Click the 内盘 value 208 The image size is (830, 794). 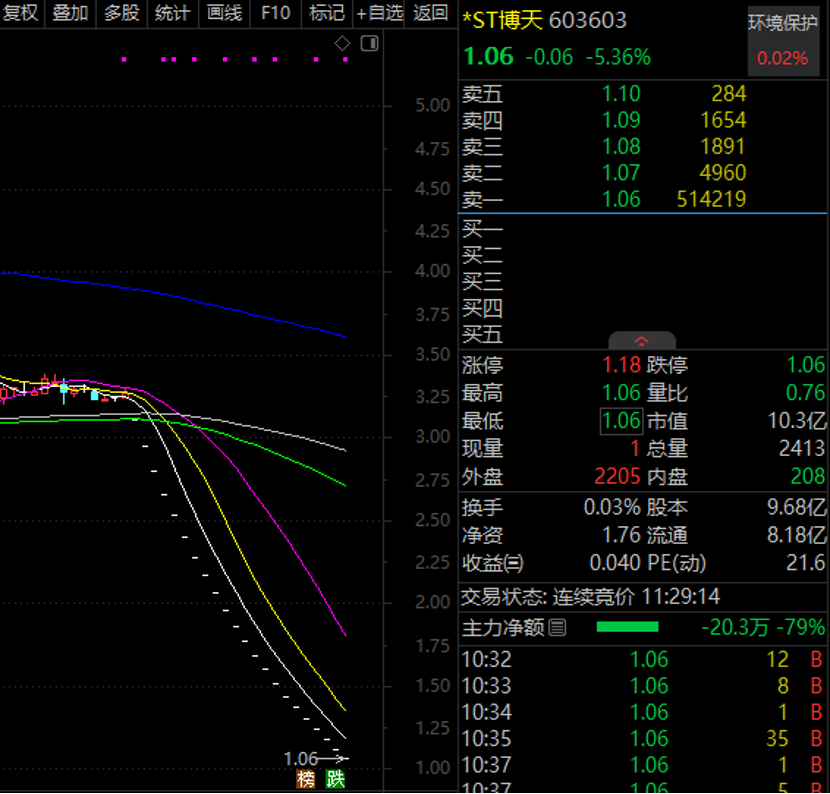(x=808, y=477)
